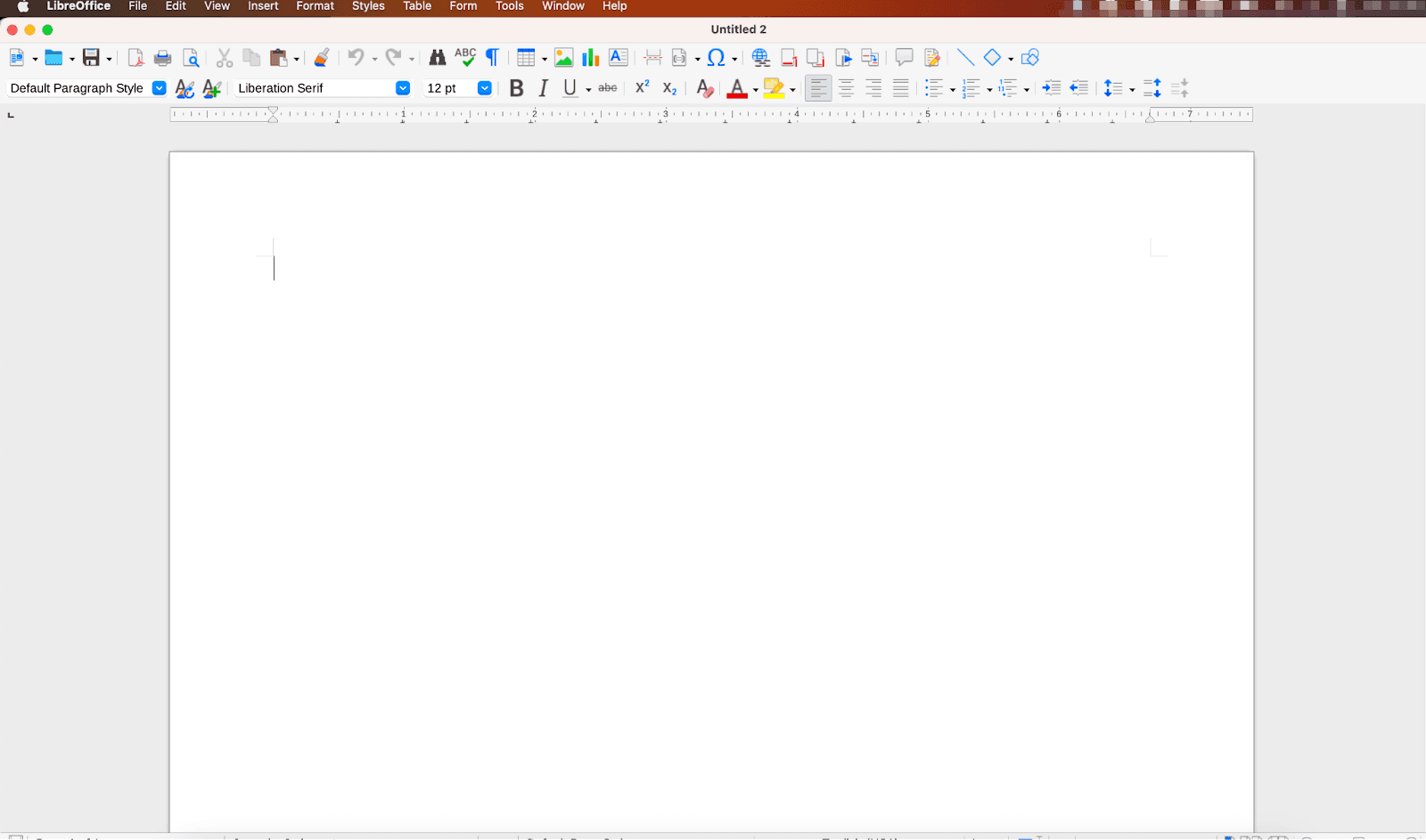
Task: Open Find and Replace binoculars icon
Action: [437, 58]
